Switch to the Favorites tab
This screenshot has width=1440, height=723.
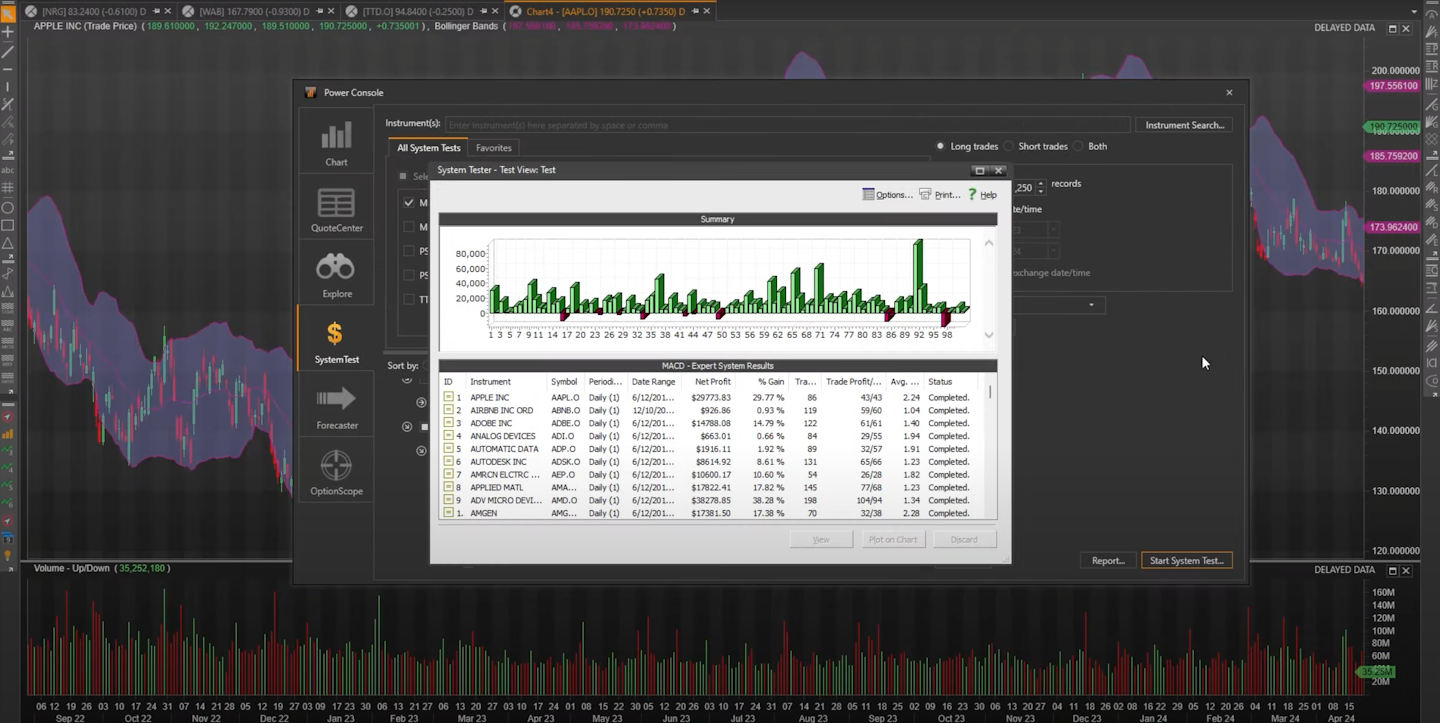pyautogui.click(x=493, y=147)
